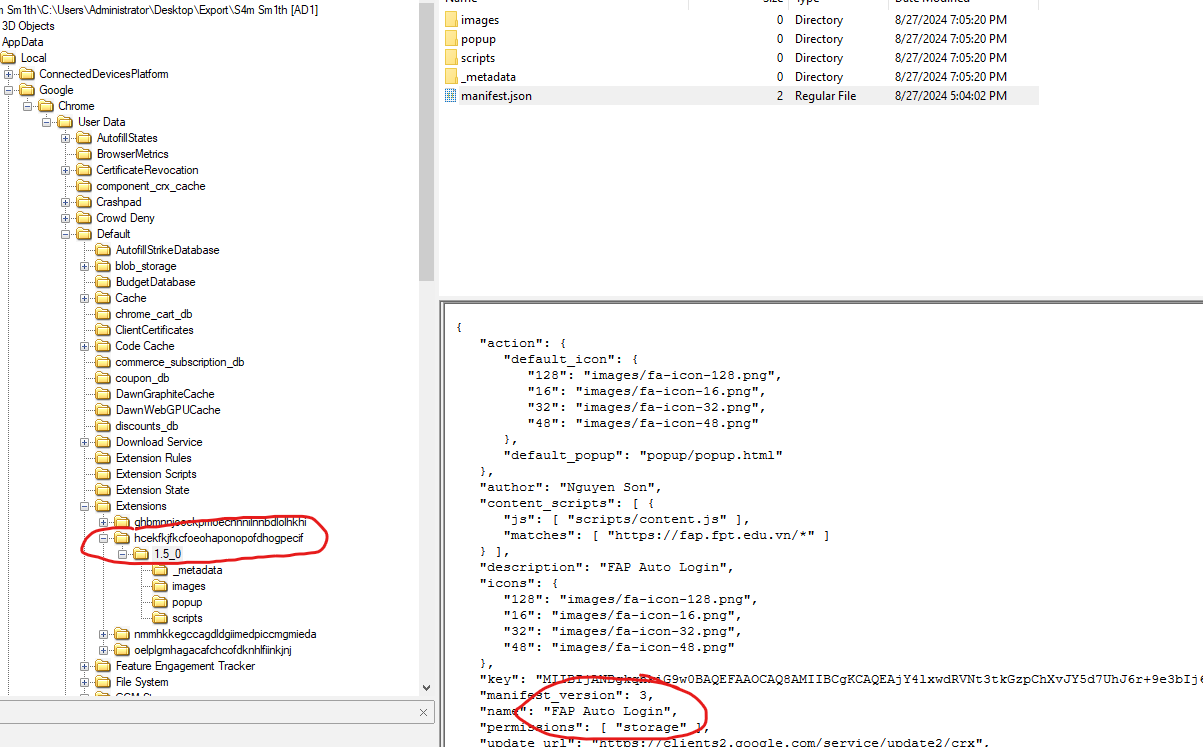The height and width of the screenshot is (747, 1203).
Task: Click the Extensions folder icon
Action: (104, 506)
